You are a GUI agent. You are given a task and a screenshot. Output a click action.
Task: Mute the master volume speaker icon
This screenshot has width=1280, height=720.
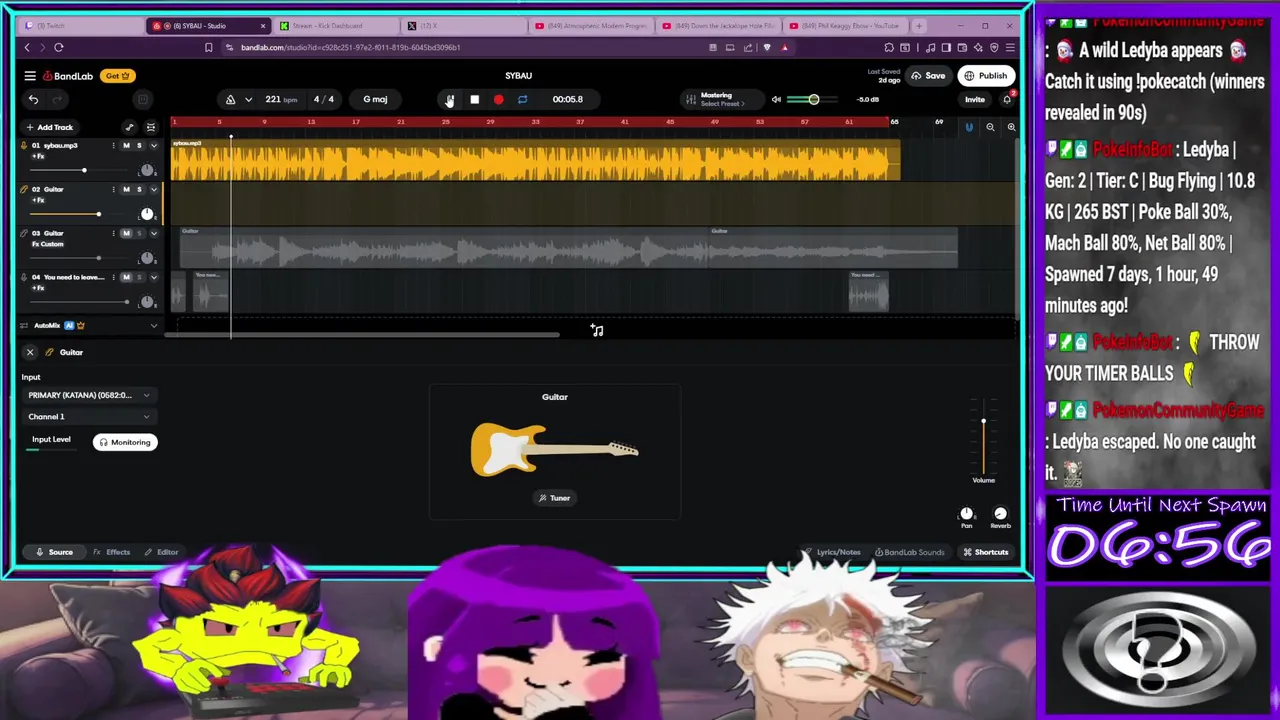point(776,99)
